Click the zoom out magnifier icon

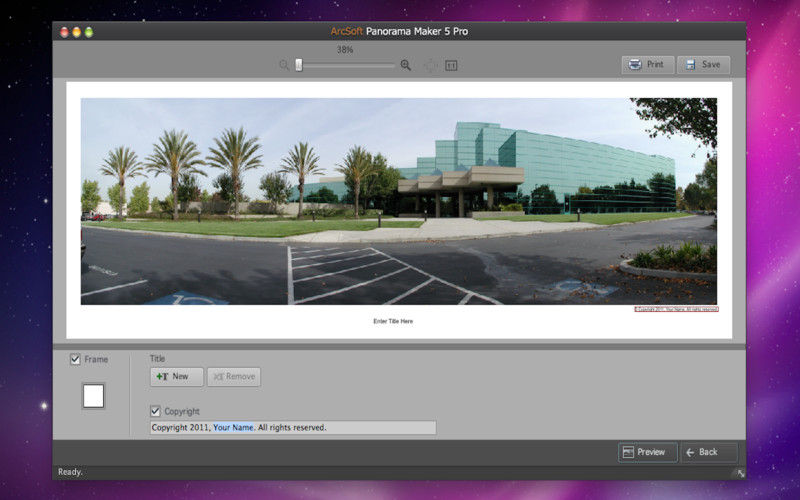click(284, 65)
